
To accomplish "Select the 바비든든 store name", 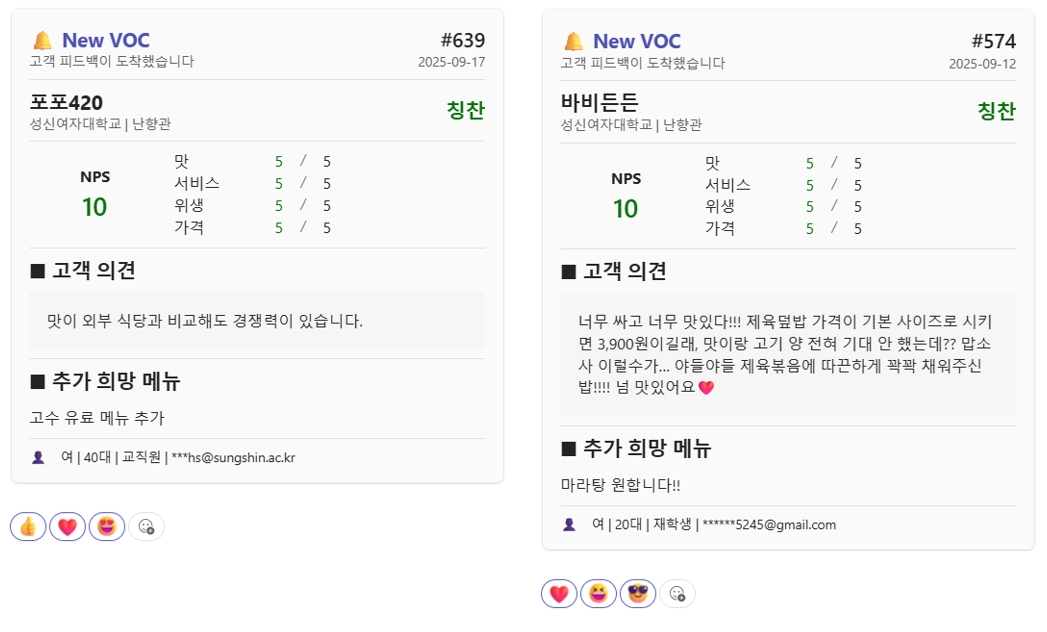I will pos(600,102).
